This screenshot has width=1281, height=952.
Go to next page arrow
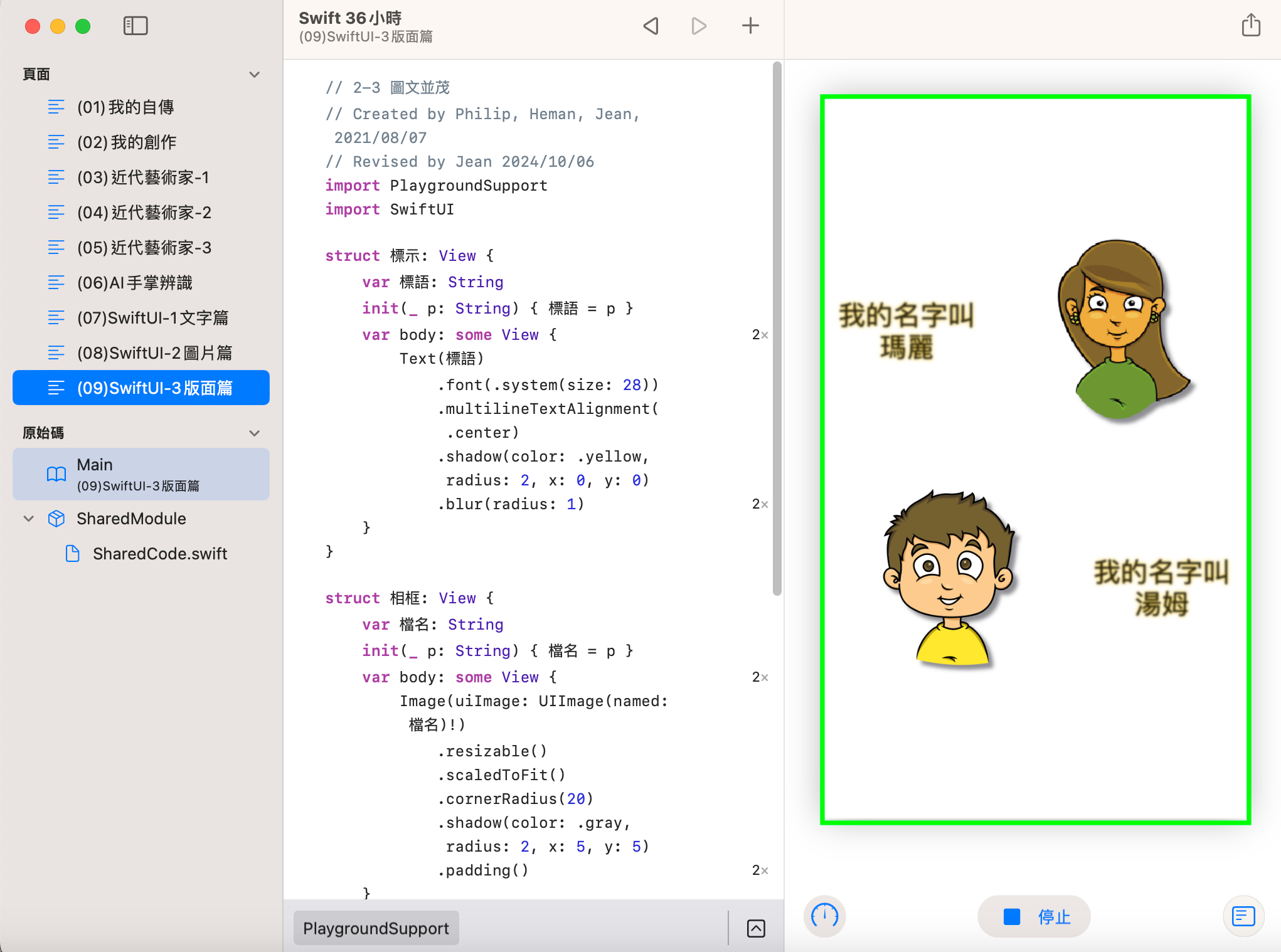(x=699, y=26)
